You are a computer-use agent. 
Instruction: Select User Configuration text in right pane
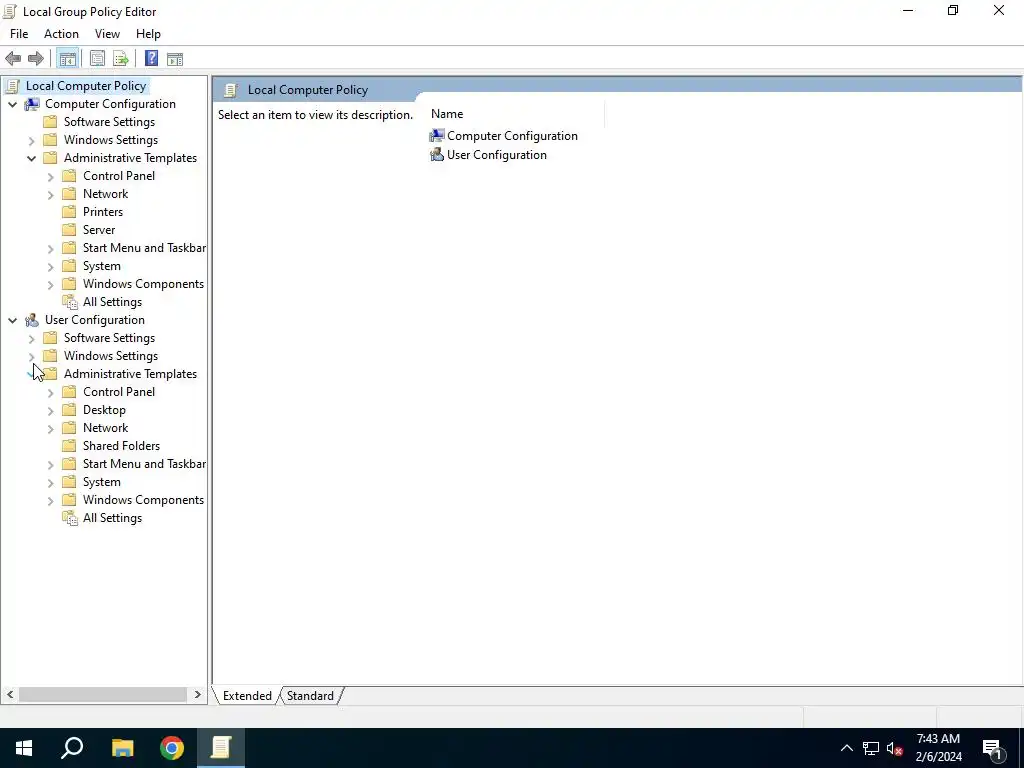tap(497, 155)
